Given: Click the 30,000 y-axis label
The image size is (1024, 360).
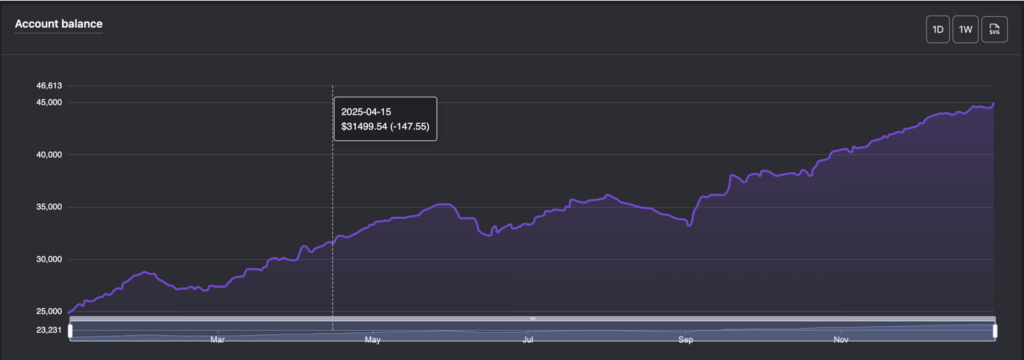Looking at the screenshot, I should point(50,259).
